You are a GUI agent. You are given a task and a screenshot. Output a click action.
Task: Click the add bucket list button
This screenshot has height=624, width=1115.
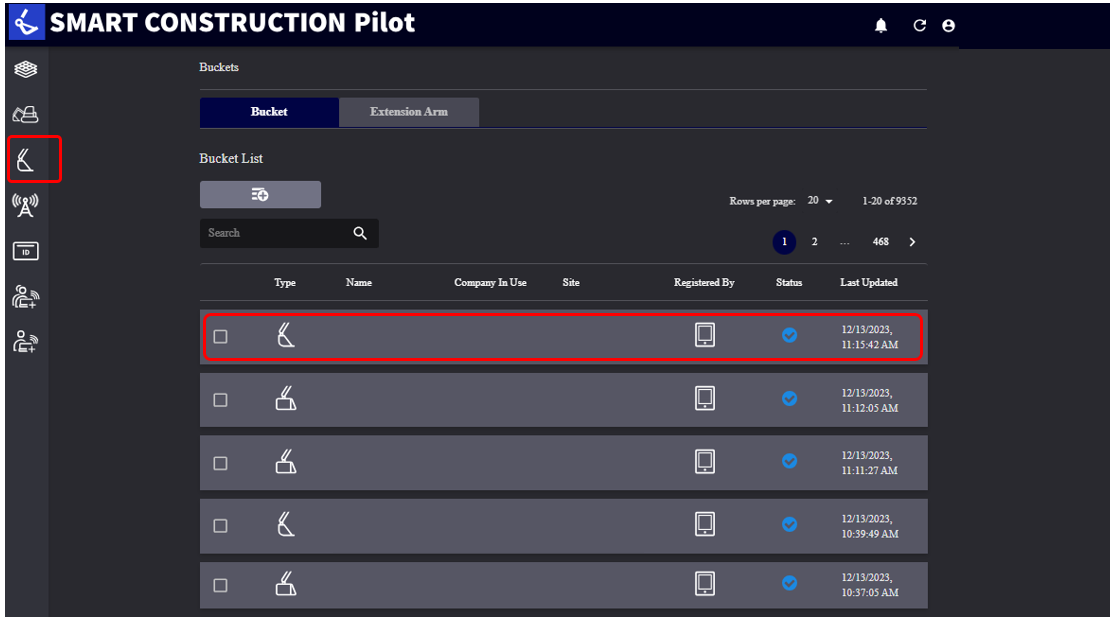pyautogui.click(x=260, y=195)
